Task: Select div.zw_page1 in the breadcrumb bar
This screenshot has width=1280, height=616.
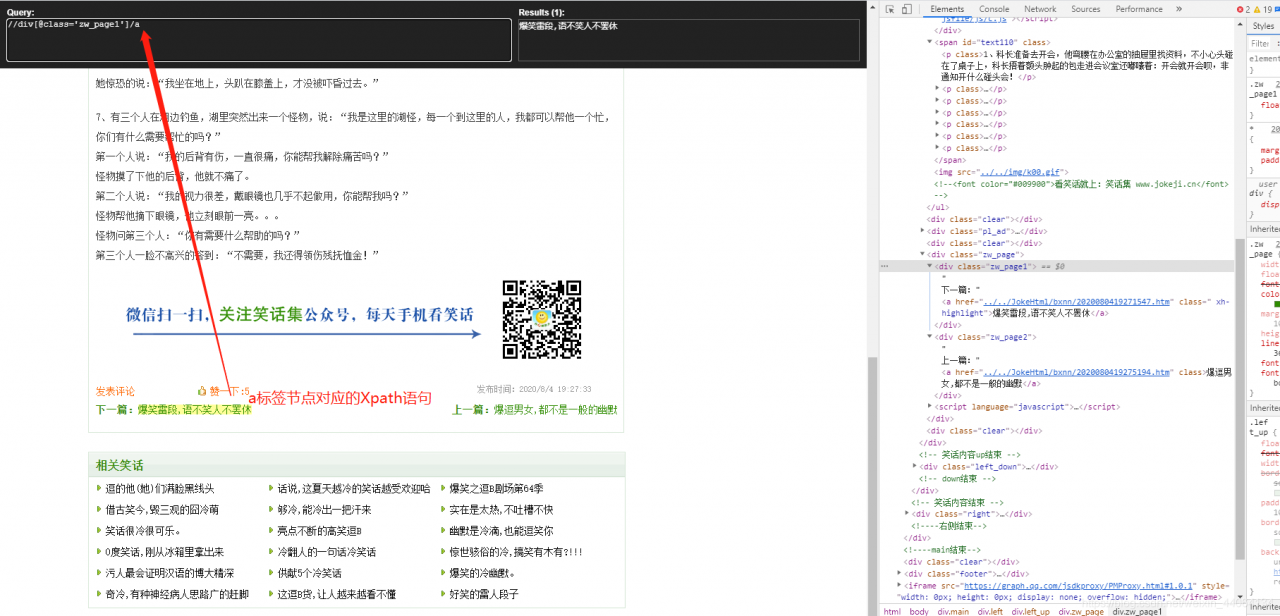Action: [1137, 610]
